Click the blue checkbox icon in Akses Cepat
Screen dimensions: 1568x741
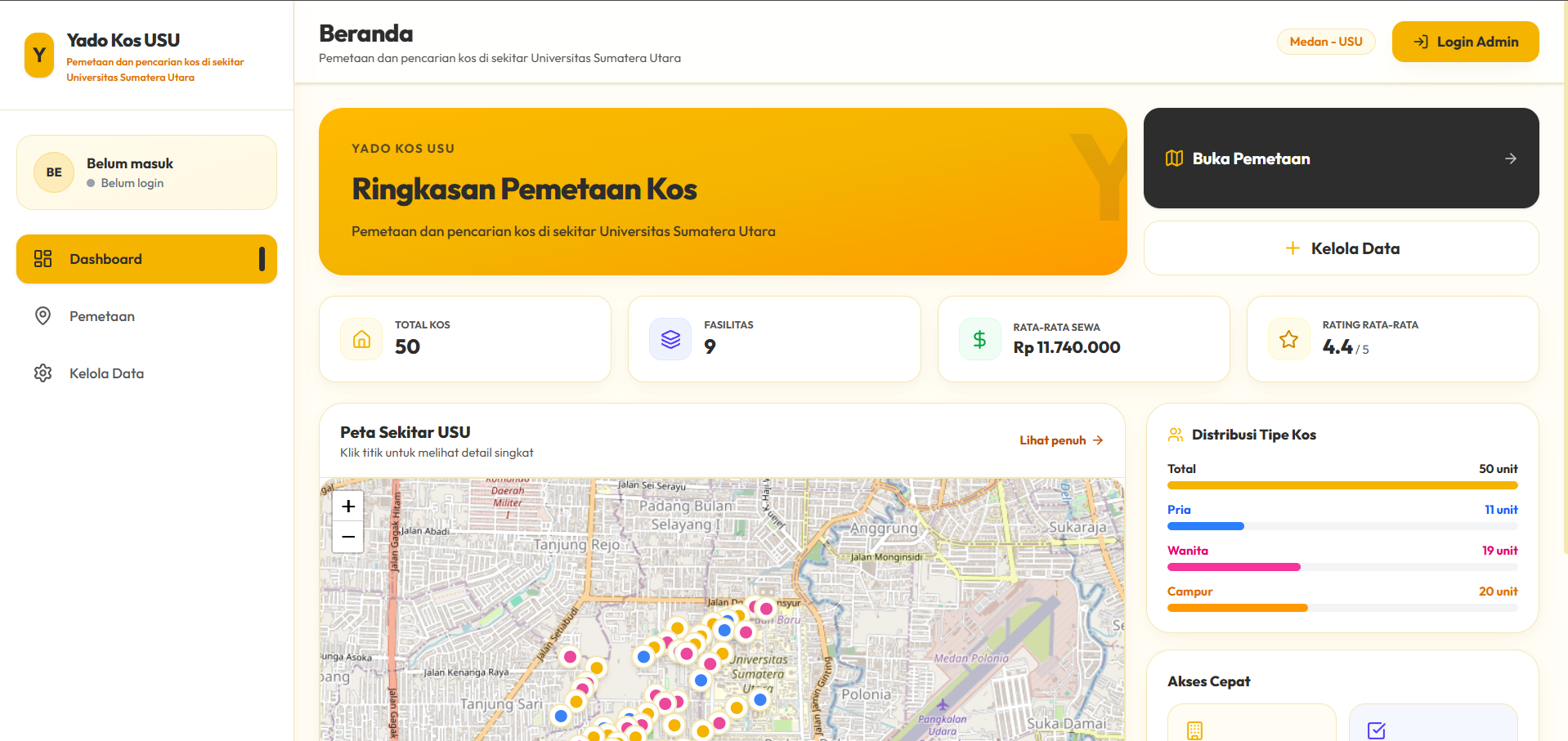1377,730
